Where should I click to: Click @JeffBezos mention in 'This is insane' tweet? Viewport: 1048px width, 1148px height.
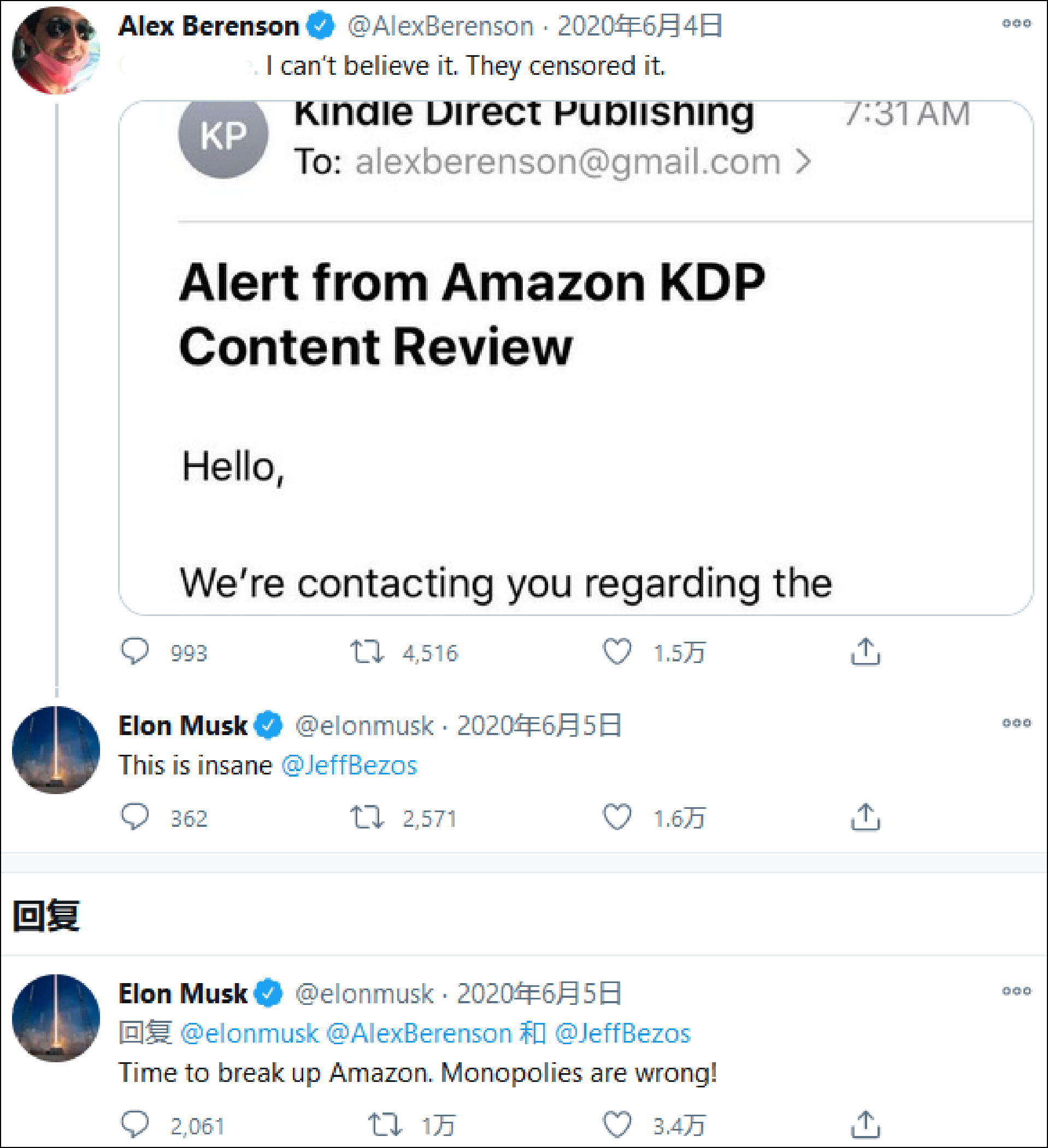[349, 765]
